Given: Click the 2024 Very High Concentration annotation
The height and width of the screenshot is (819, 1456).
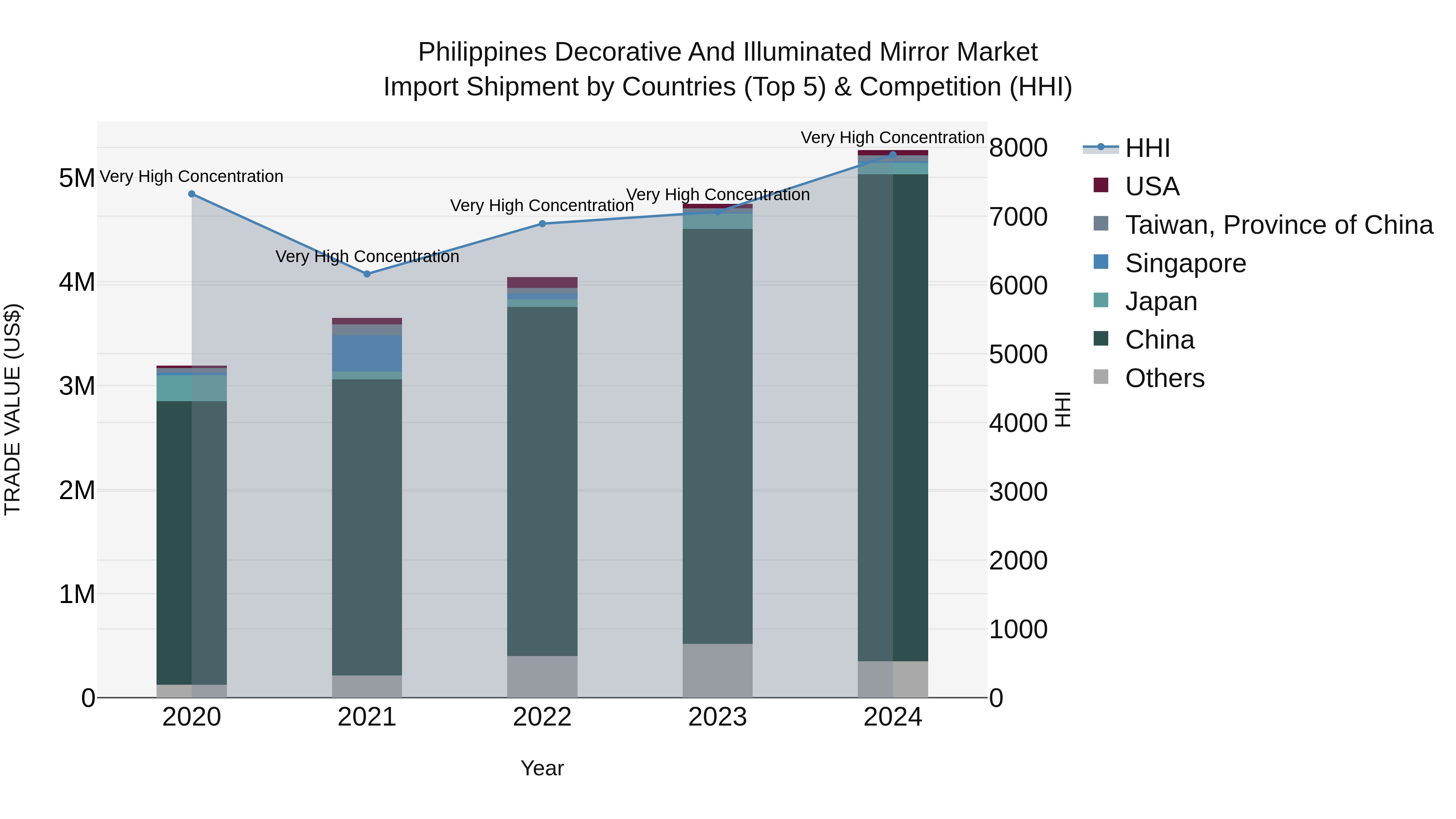Looking at the screenshot, I should pyautogui.click(x=893, y=138).
